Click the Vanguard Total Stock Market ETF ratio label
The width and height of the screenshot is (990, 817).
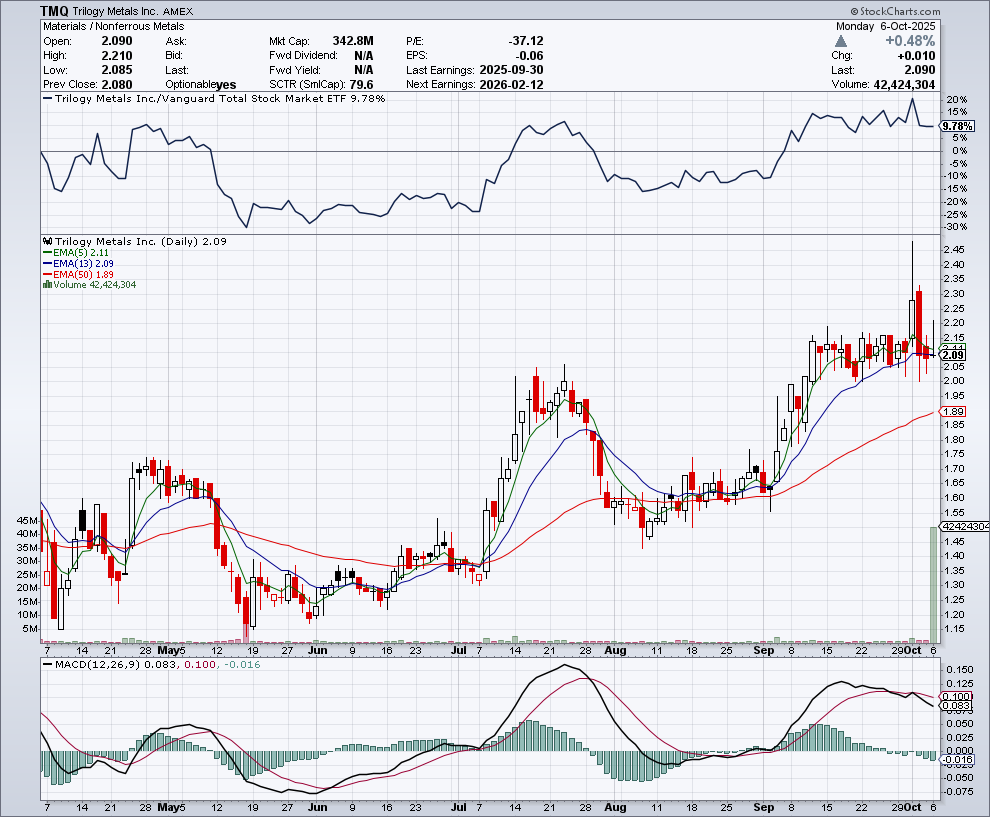(x=220, y=98)
